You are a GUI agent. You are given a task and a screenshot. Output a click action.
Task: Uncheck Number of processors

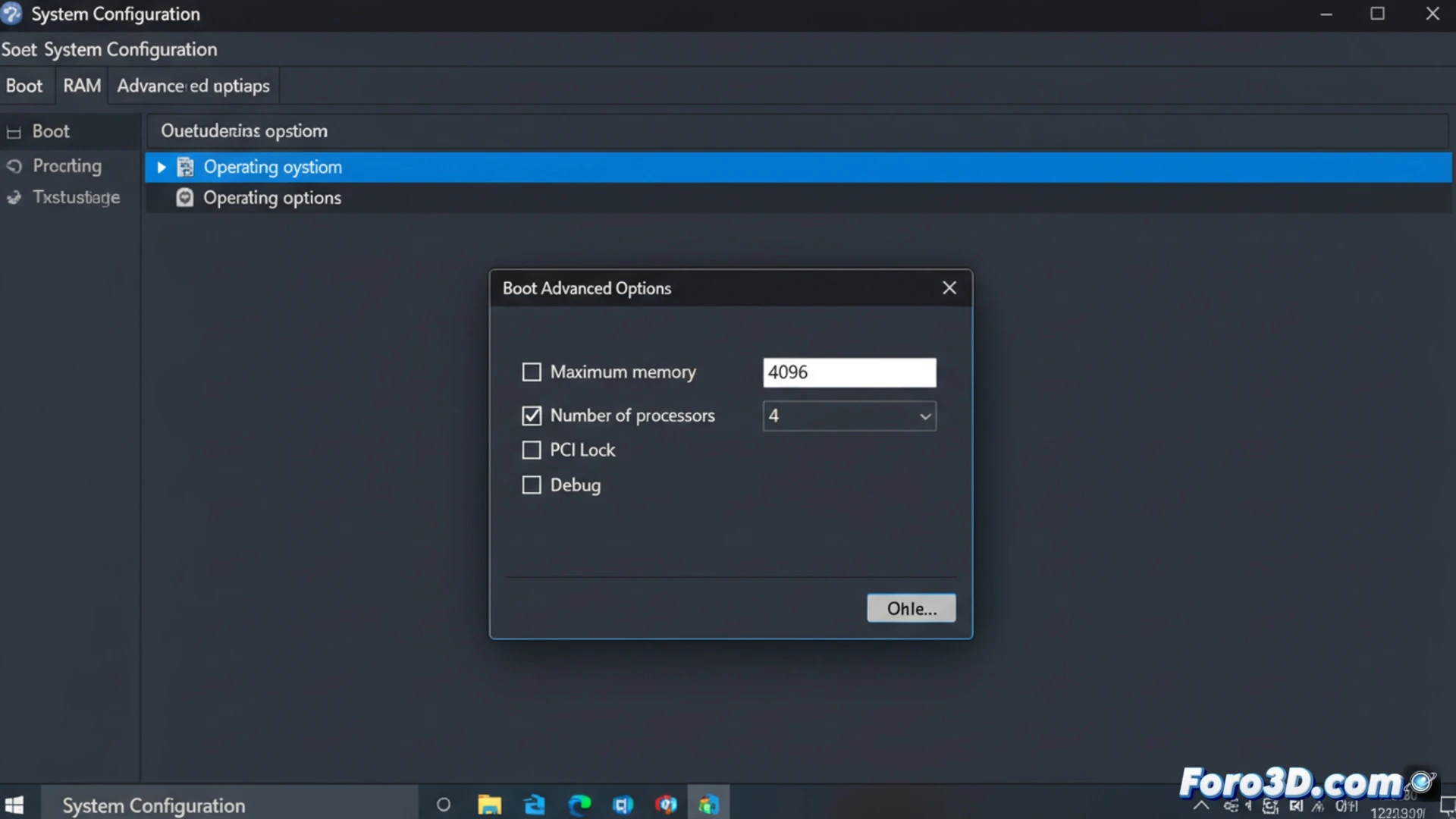pos(531,416)
